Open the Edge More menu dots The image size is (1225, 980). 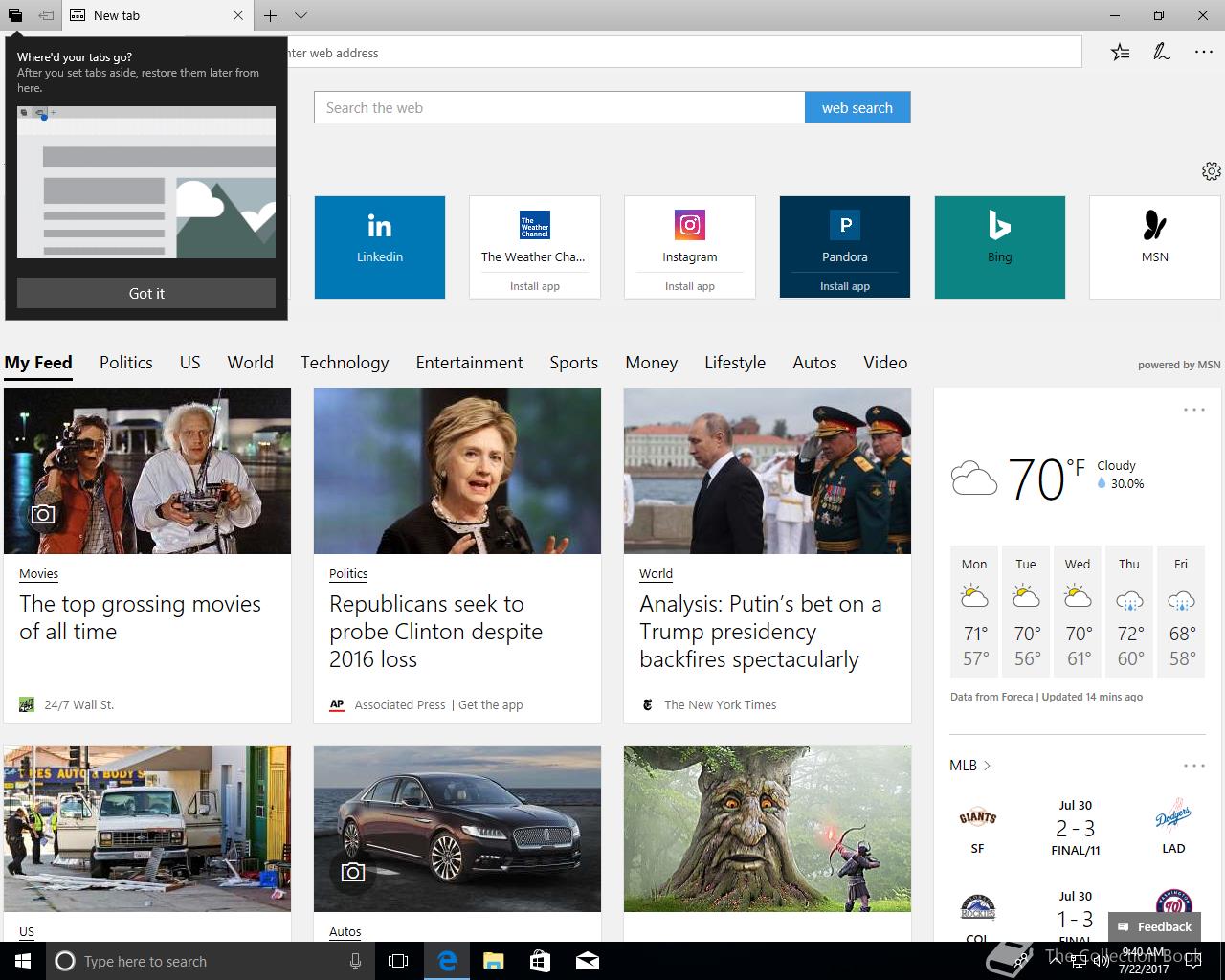[1204, 53]
